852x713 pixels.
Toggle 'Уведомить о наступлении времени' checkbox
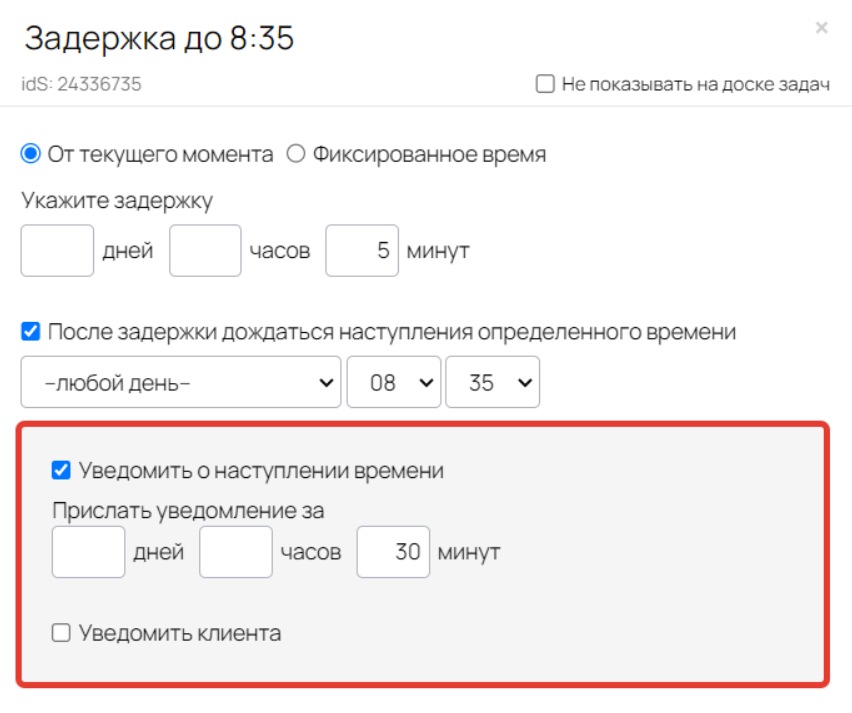(x=61, y=470)
